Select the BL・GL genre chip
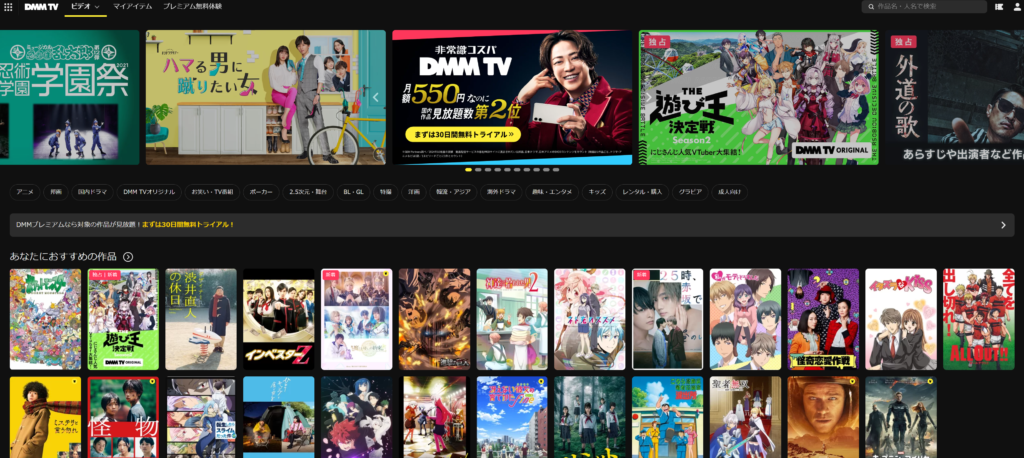This screenshot has width=1024, height=458. pyautogui.click(x=353, y=192)
